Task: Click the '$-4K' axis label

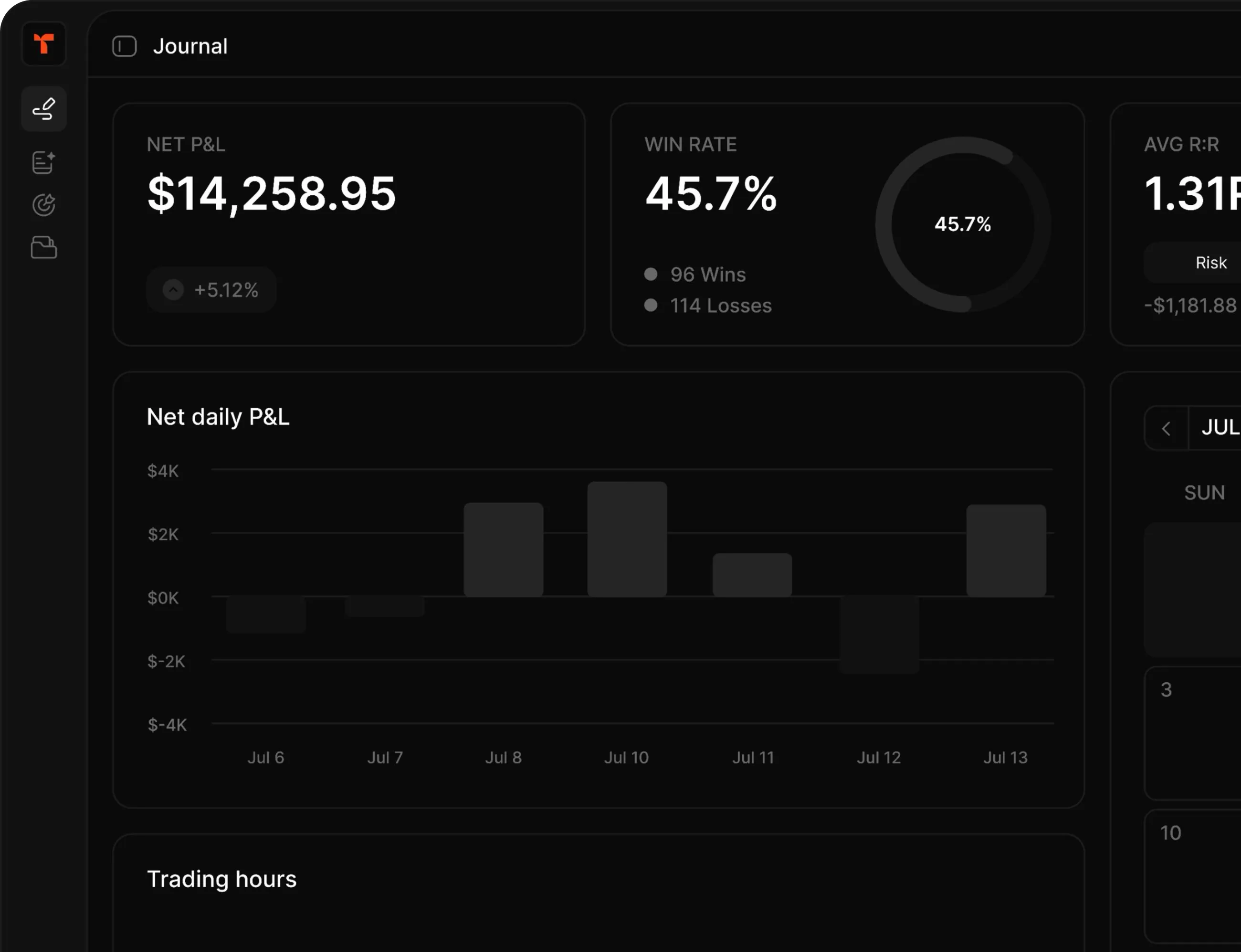Action: click(x=167, y=725)
